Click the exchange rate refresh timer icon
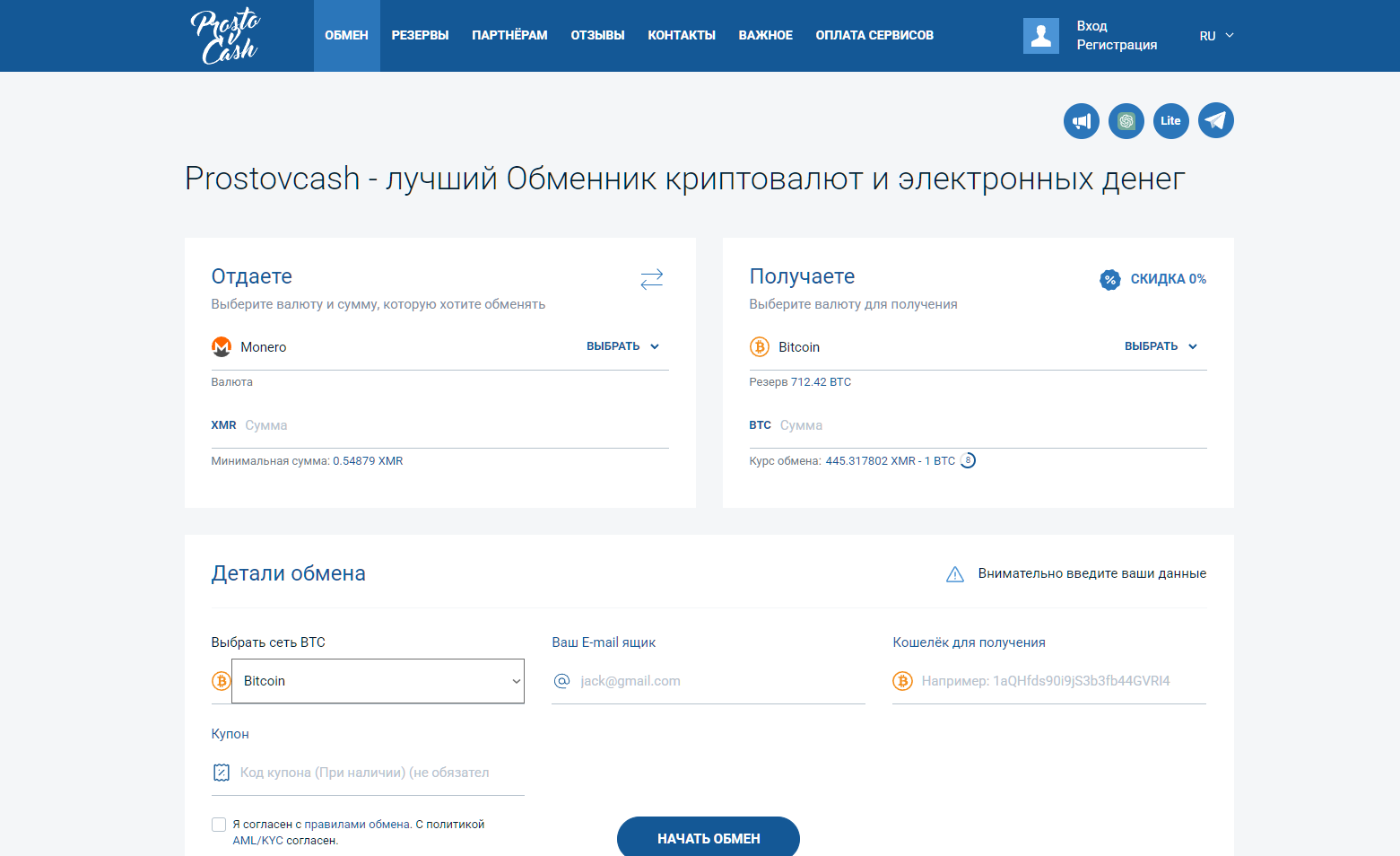 (968, 460)
